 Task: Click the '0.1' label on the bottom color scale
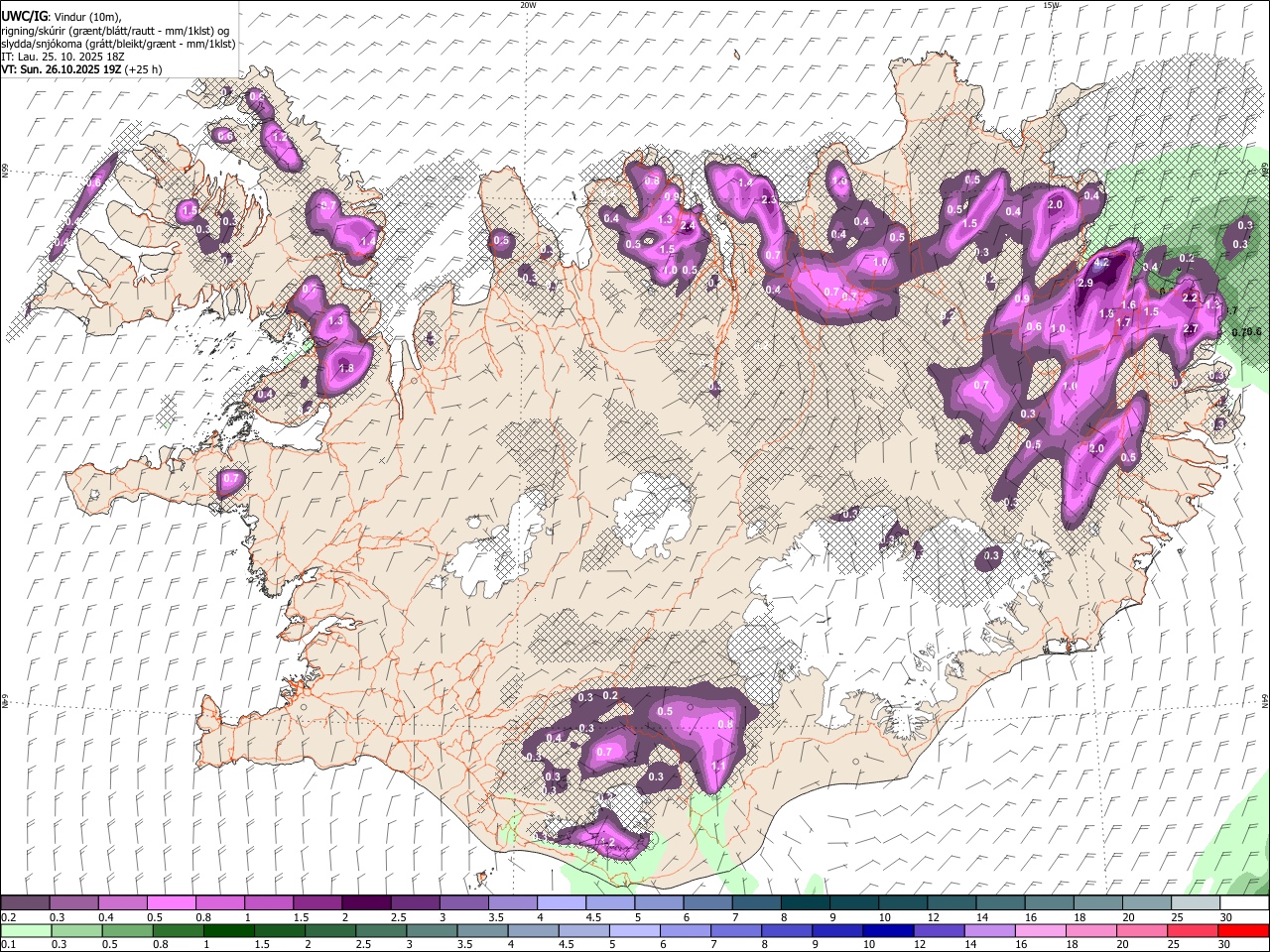(8, 944)
